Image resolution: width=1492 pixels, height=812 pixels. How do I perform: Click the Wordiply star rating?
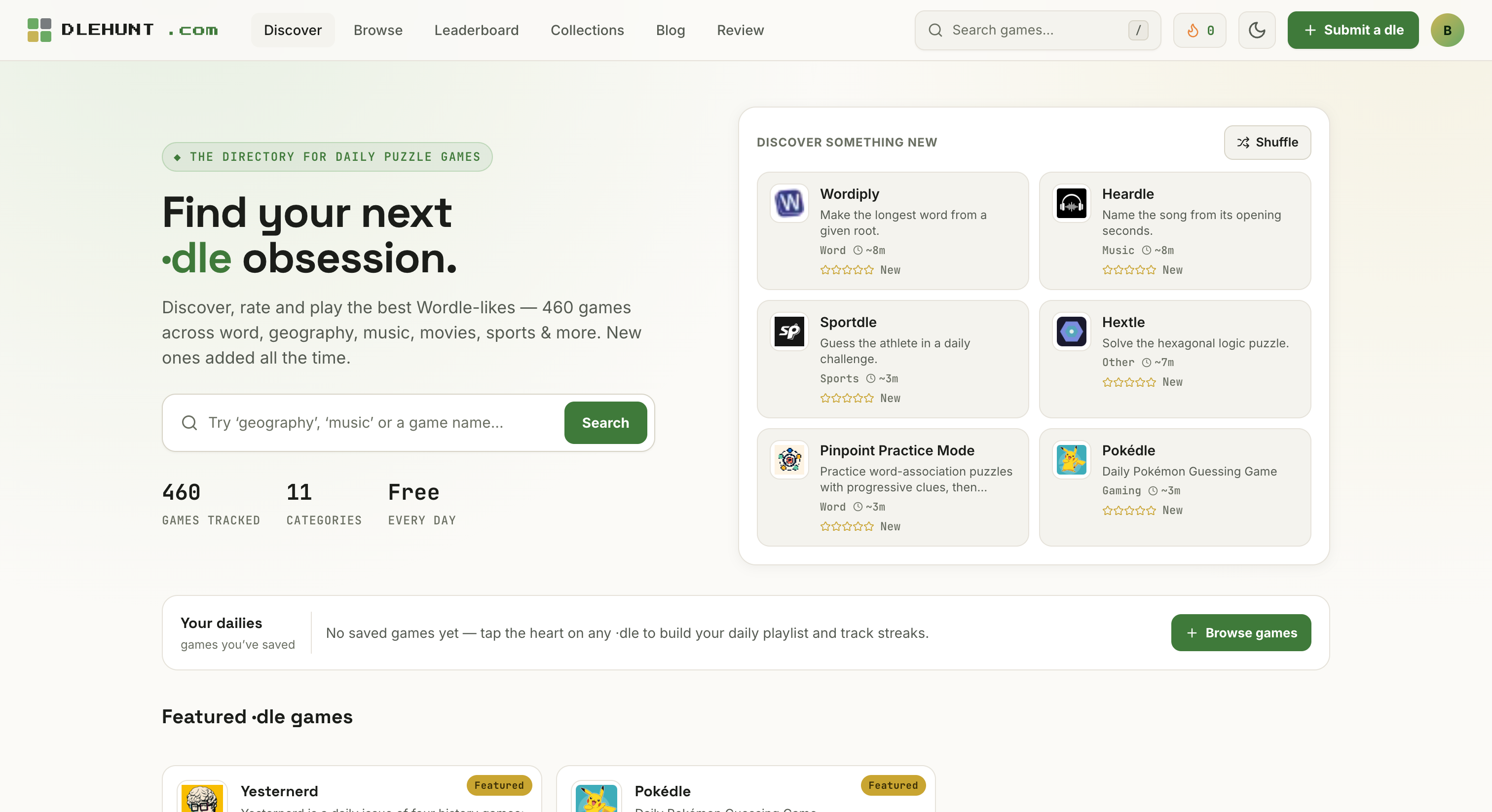click(847, 270)
